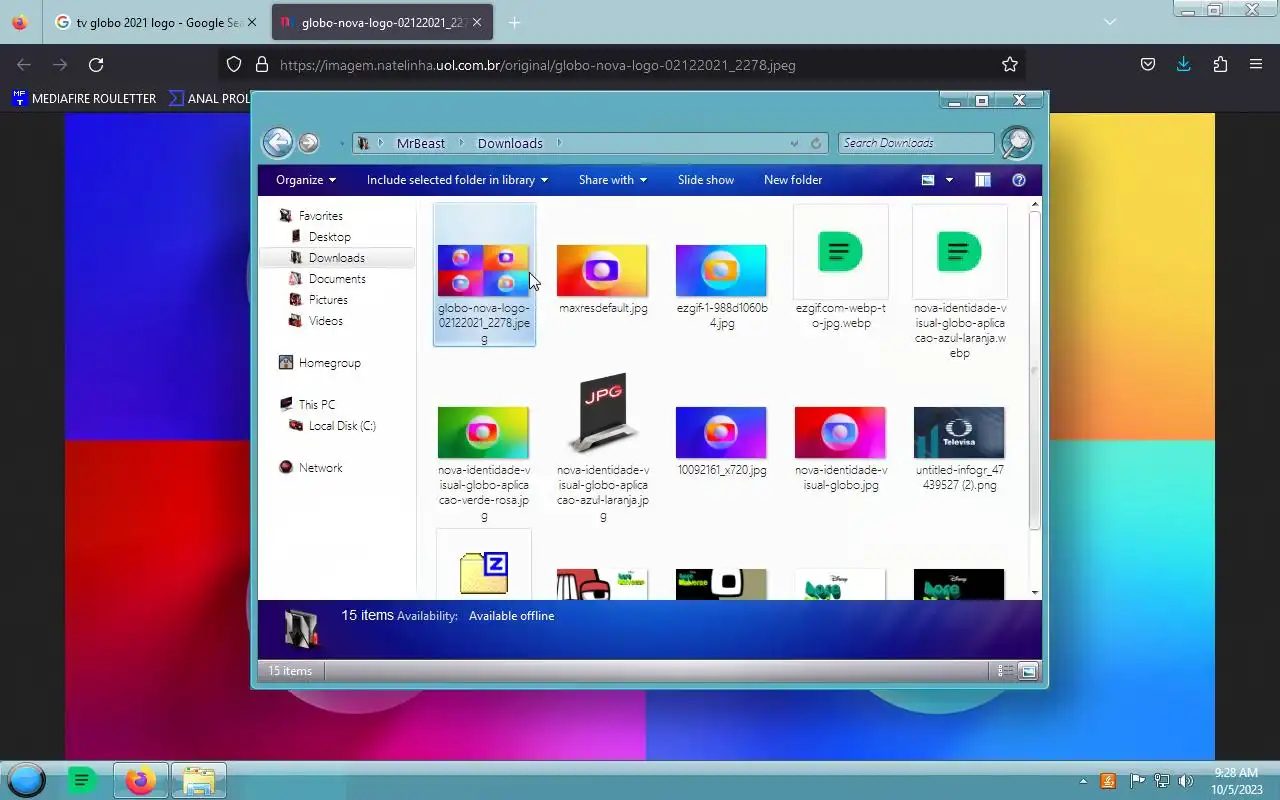Click the Firefox reload button
Screen dimensions: 1280x800
(x=96, y=65)
